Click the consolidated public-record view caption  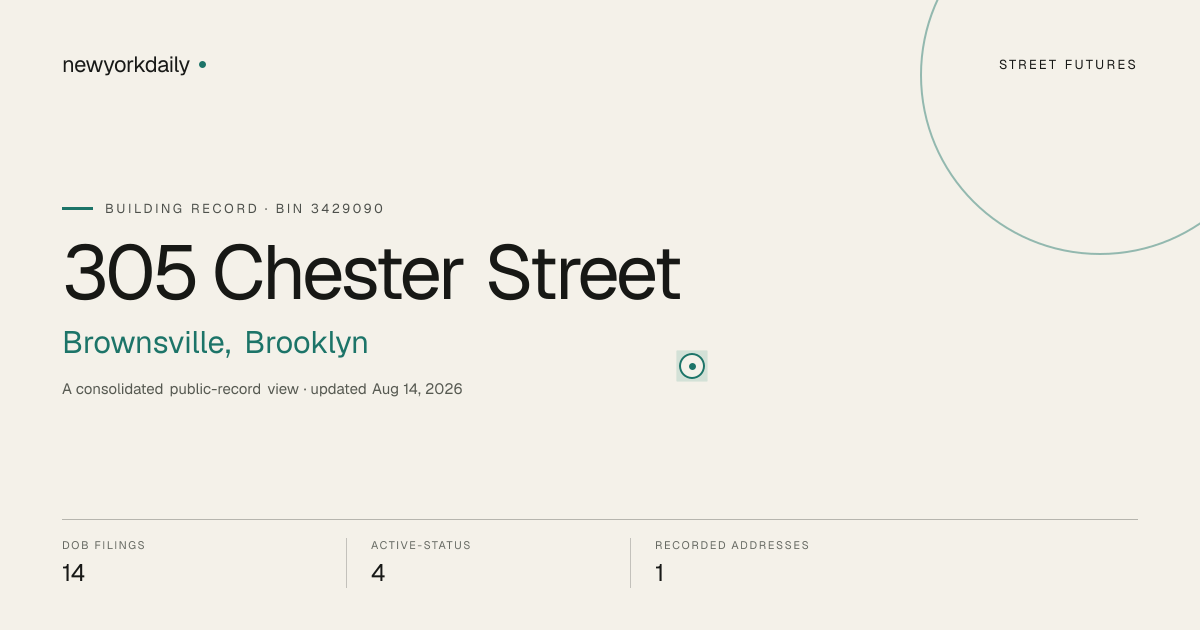coord(180,389)
